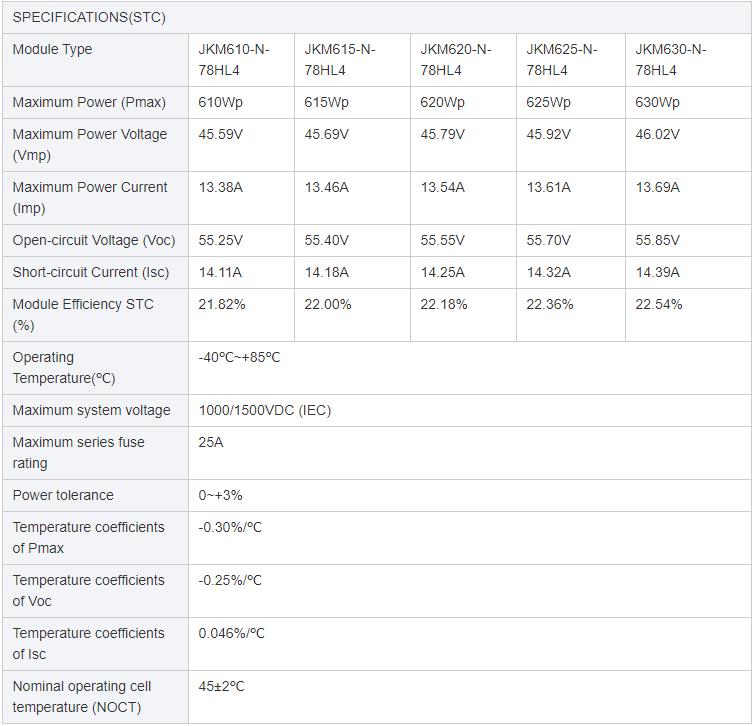Screen dimensions: 754x726
Task: Click the SPECIFICATIONS(STC) table header
Action: click(89, 17)
